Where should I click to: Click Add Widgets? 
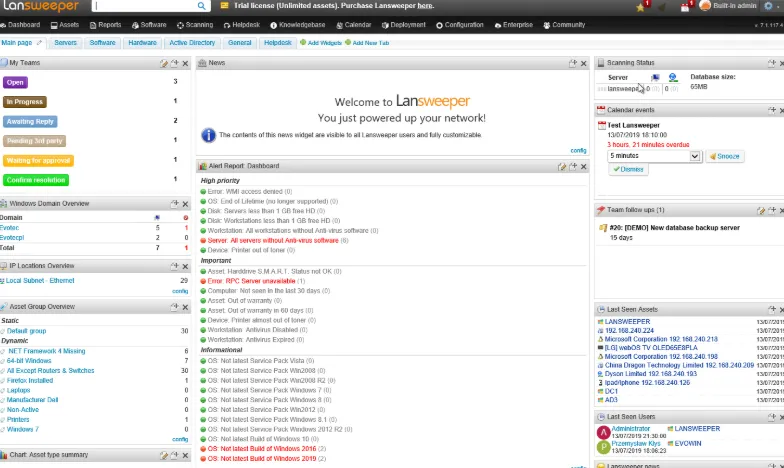click(320, 43)
